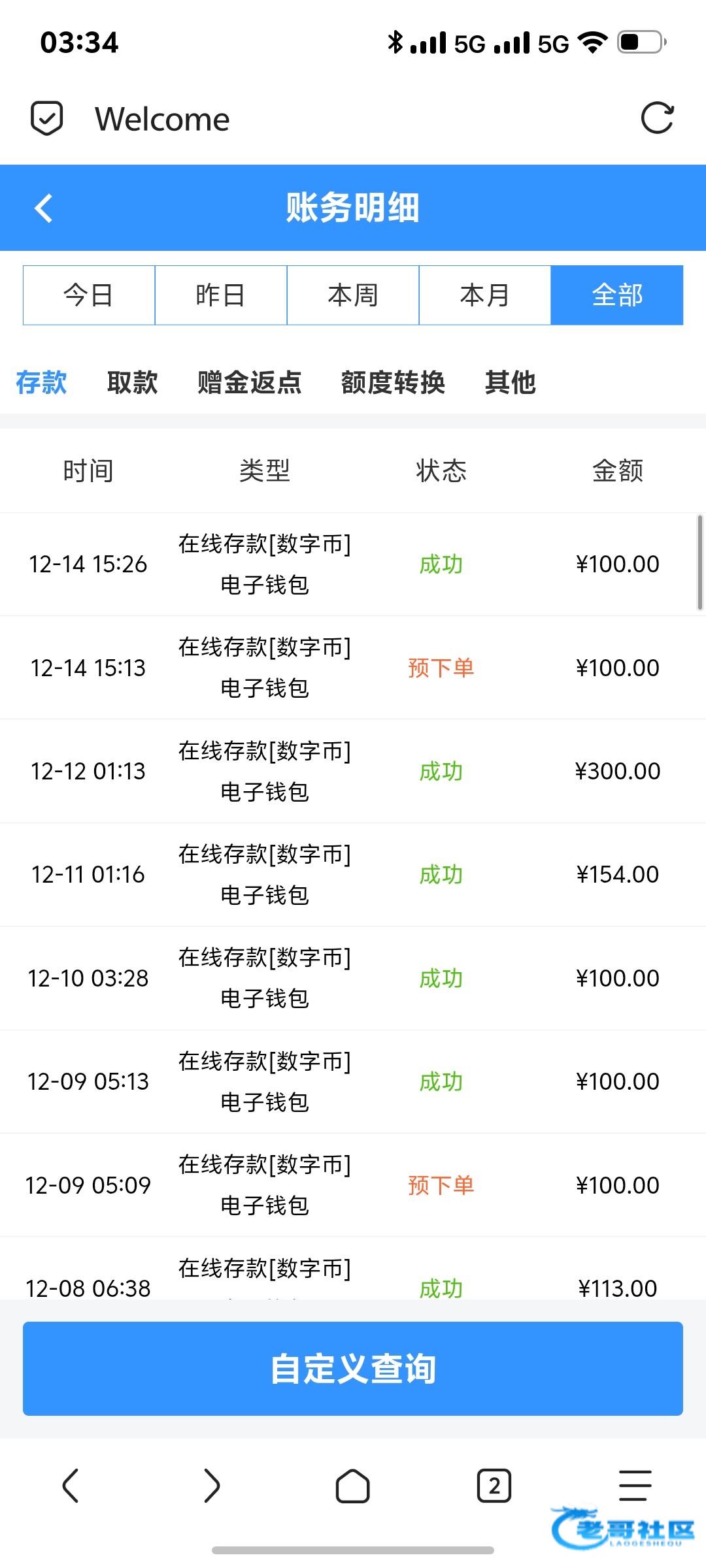Tap the shield security icon
The height and width of the screenshot is (1568, 706).
click(x=47, y=119)
